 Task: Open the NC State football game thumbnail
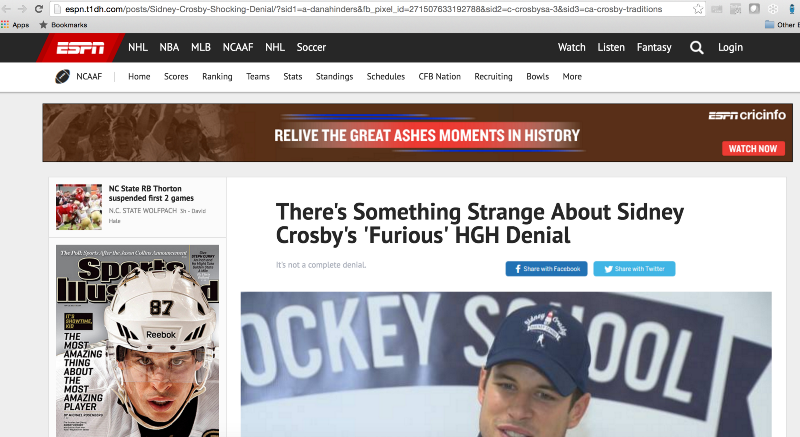(79, 207)
